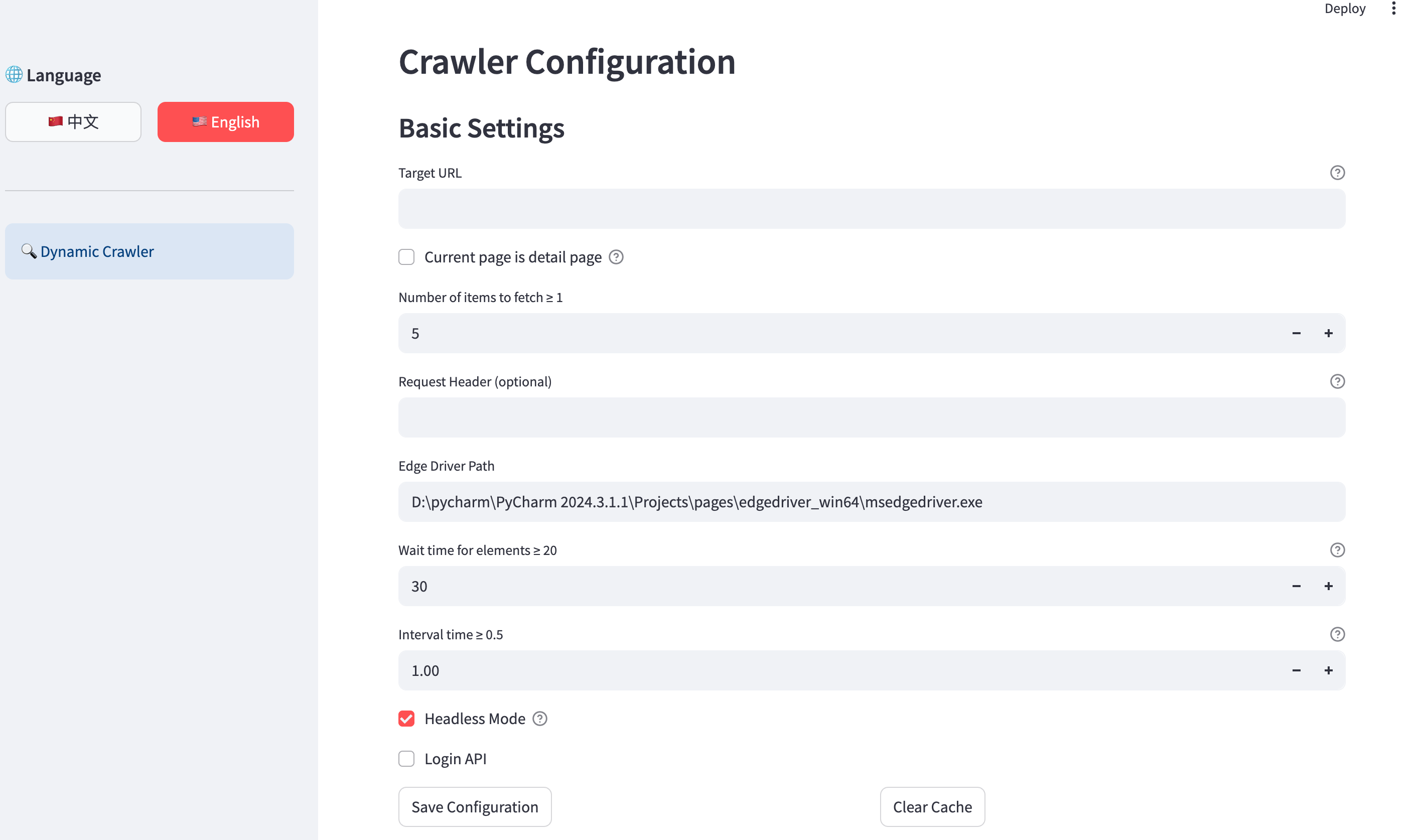
Task: Click the Interval time help icon
Action: coord(1337,635)
